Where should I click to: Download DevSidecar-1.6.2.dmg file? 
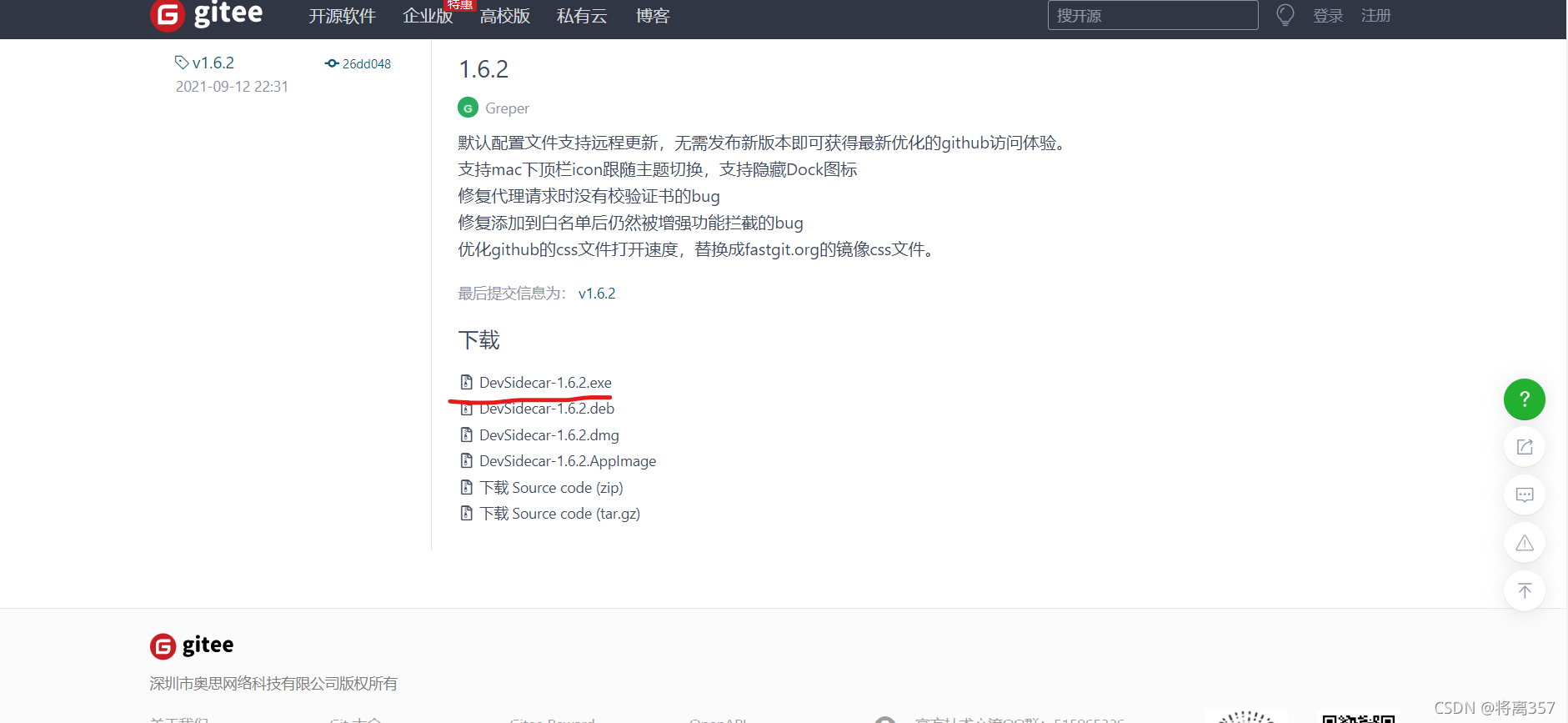coord(549,435)
